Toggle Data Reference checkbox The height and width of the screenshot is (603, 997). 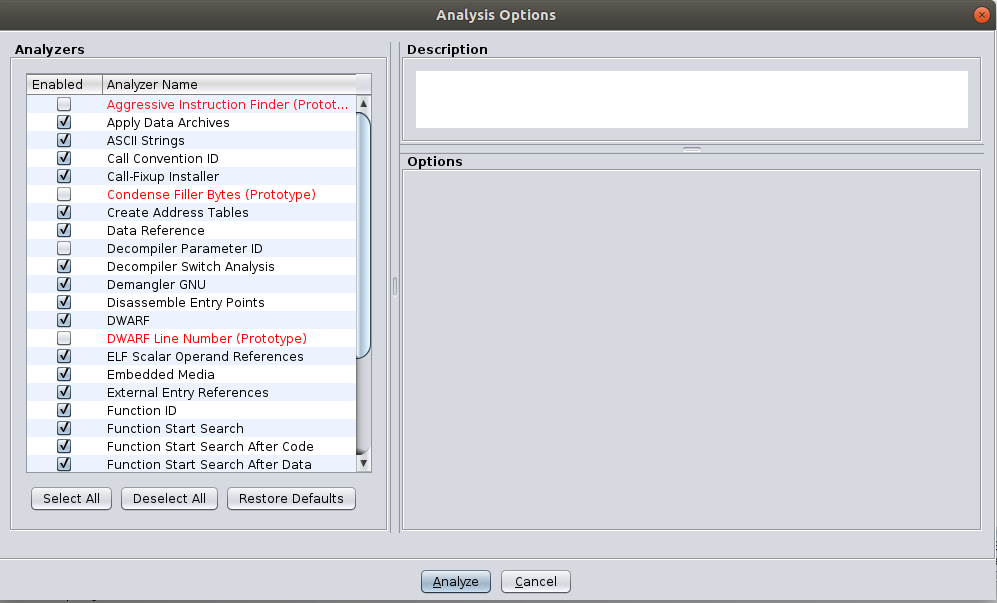coord(64,230)
